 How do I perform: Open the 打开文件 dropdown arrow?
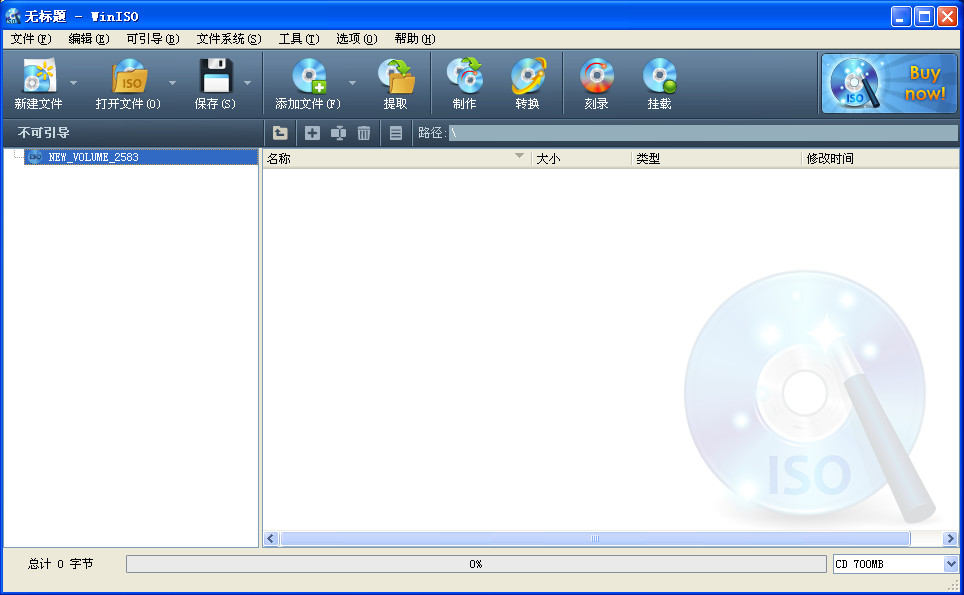click(170, 85)
